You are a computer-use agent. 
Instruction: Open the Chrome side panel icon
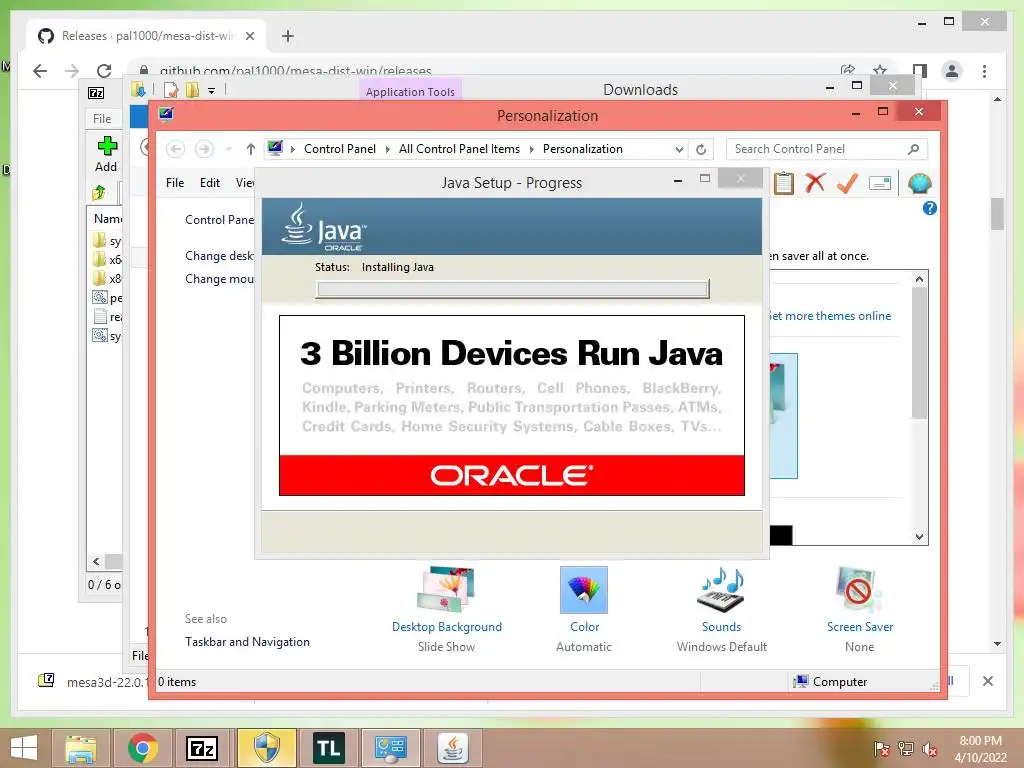[920, 71]
